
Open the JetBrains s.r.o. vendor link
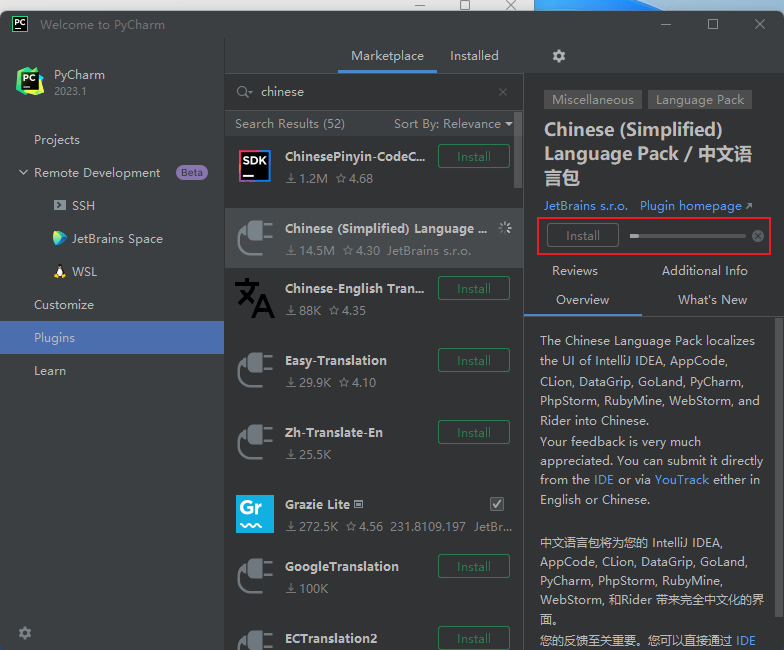coord(586,206)
